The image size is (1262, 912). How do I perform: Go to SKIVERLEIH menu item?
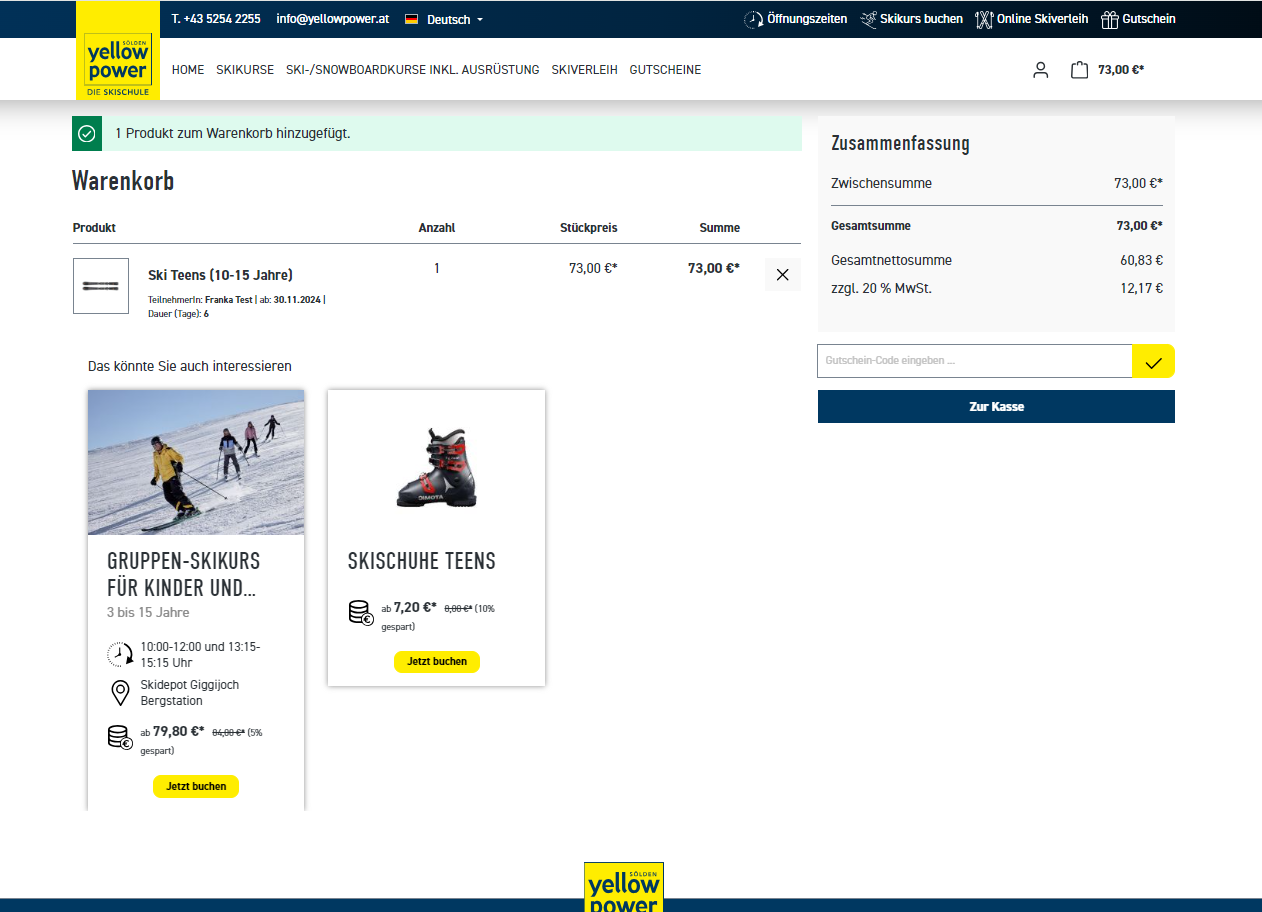click(584, 70)
